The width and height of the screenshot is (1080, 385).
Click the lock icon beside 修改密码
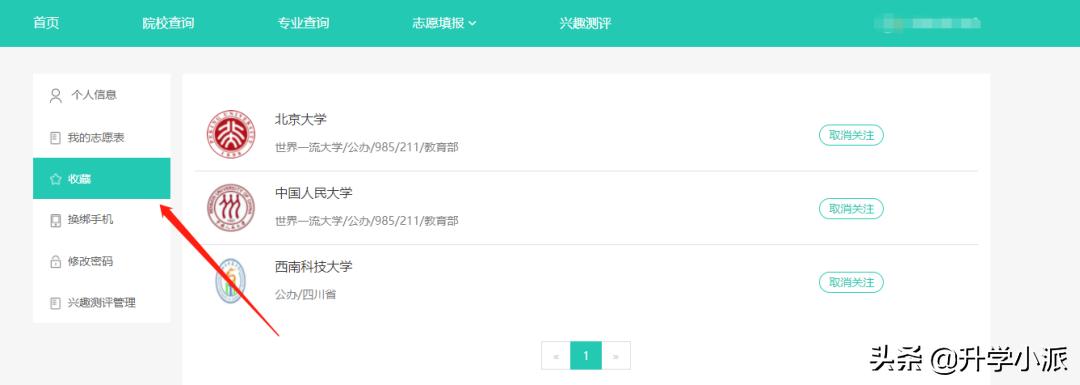(x=55, y=262)
